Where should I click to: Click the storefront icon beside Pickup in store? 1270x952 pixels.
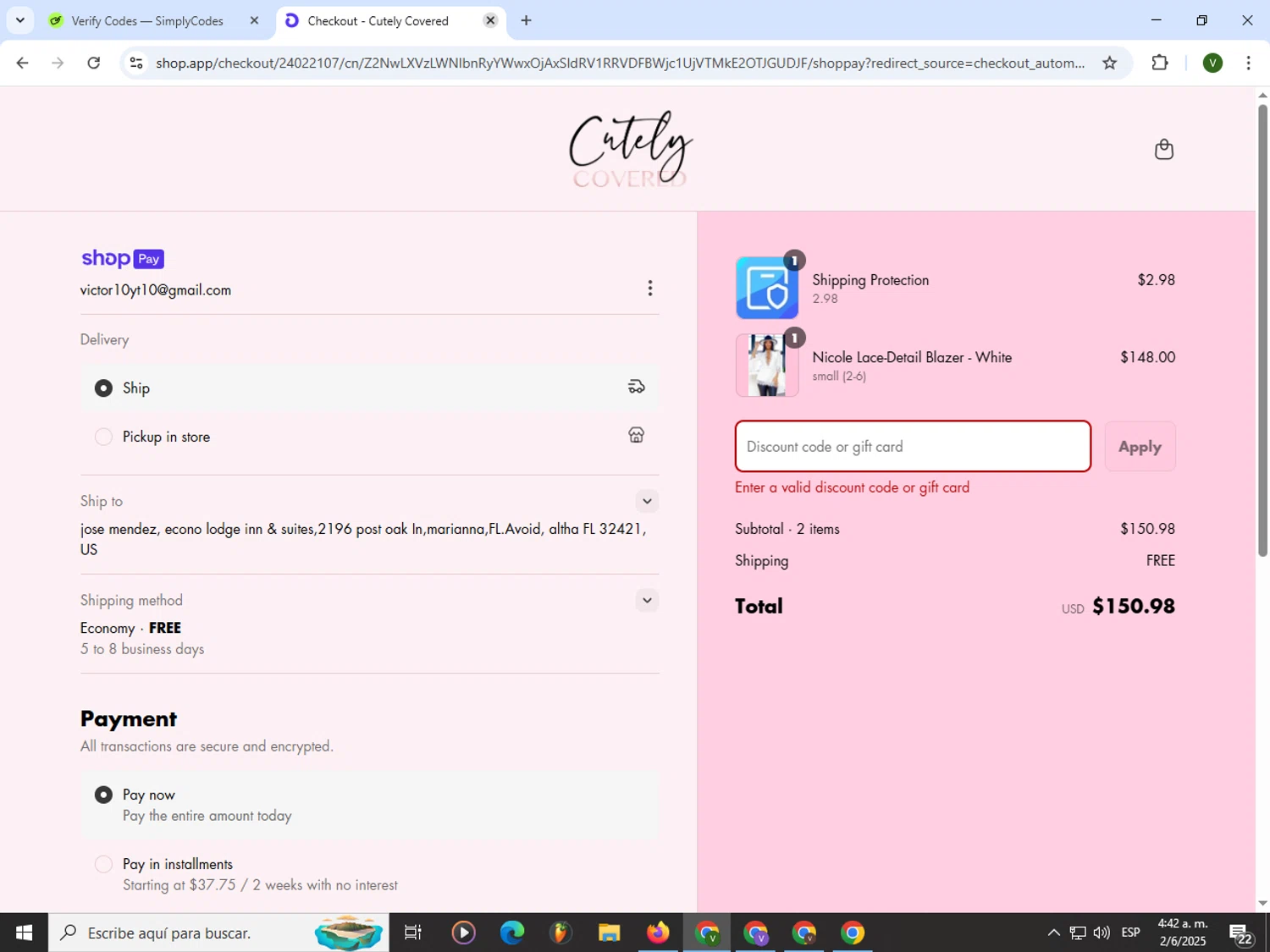tap(636, 435)
